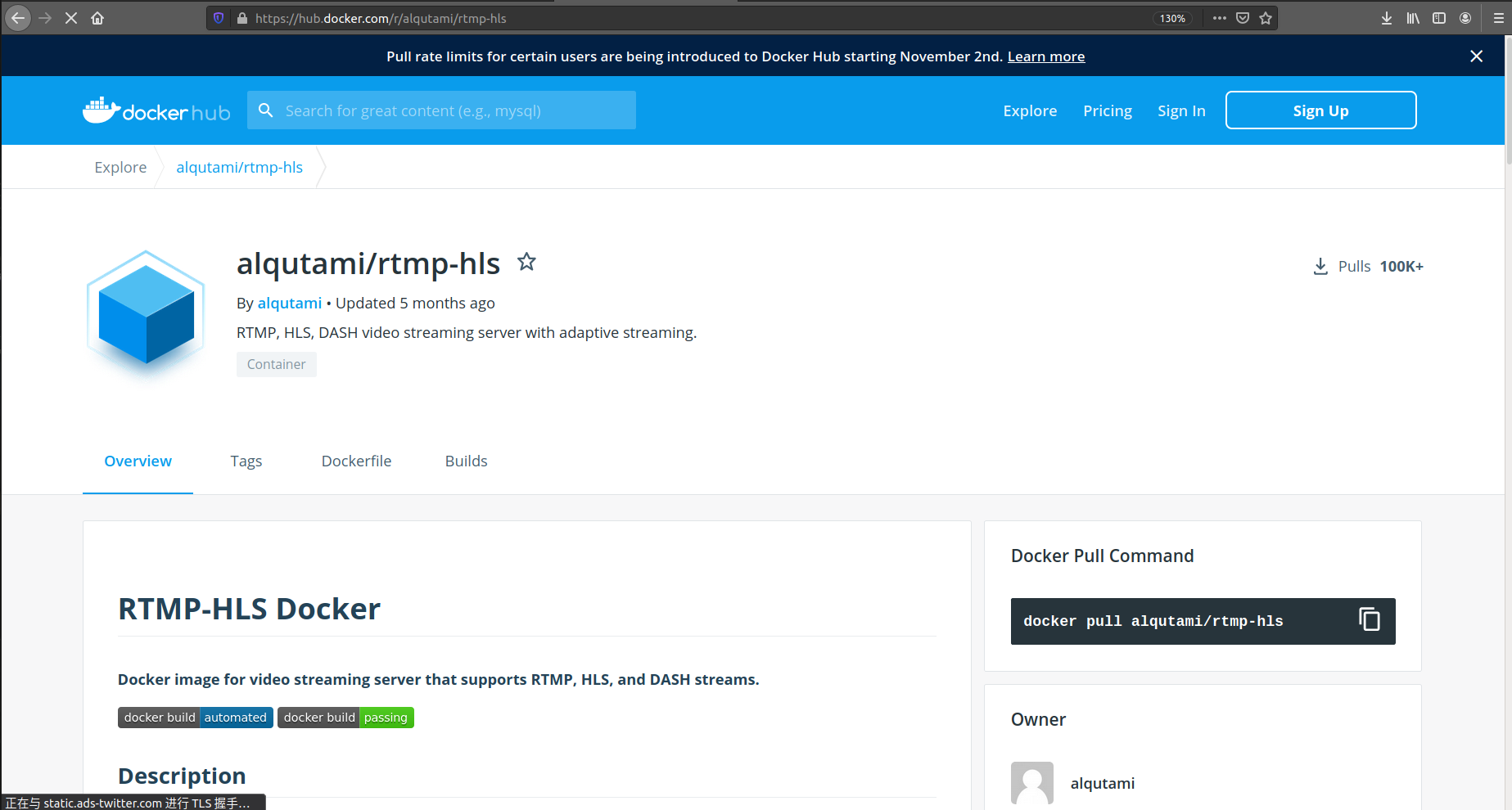The image size is (1512, 810).
Task: Click the docker pull alqutami/rtmp-hls text
Action: pos(1153,621)
